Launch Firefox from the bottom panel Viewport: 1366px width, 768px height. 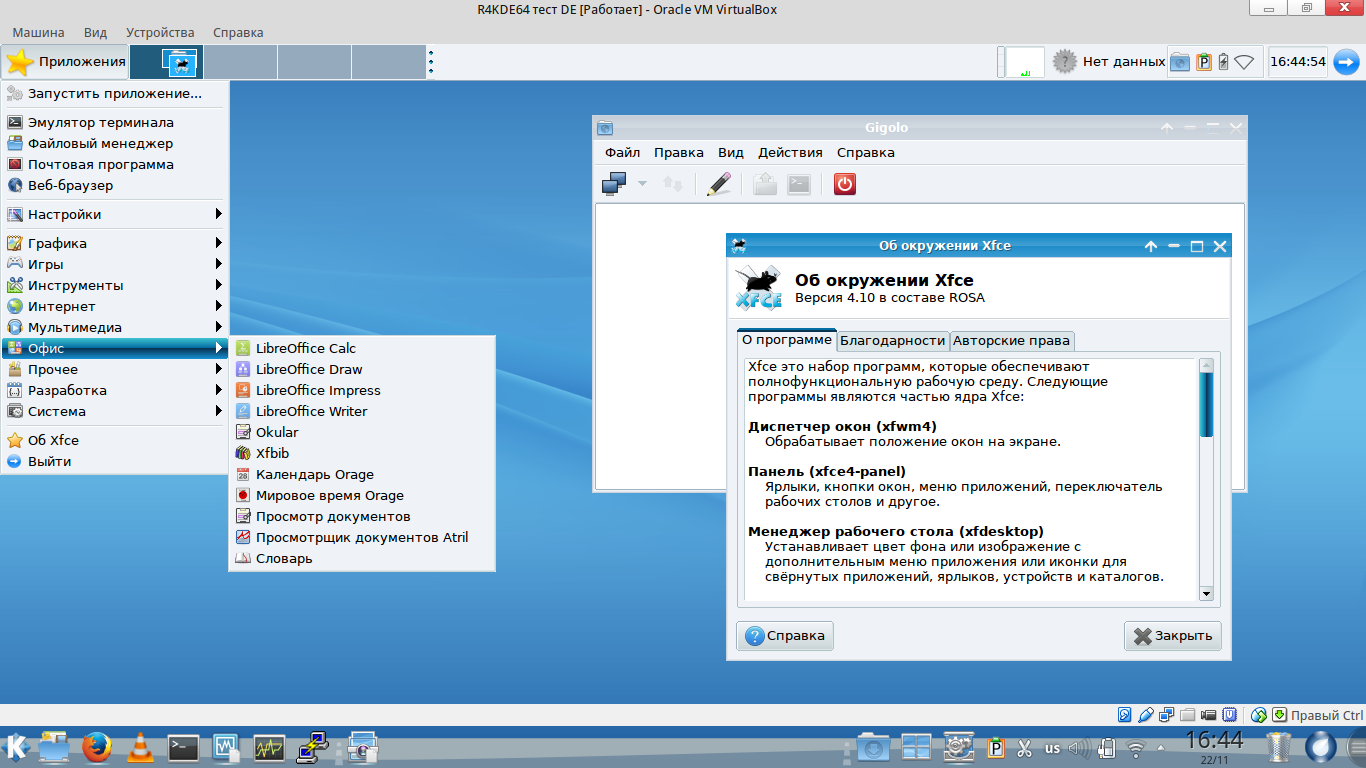tap(96, 747)
